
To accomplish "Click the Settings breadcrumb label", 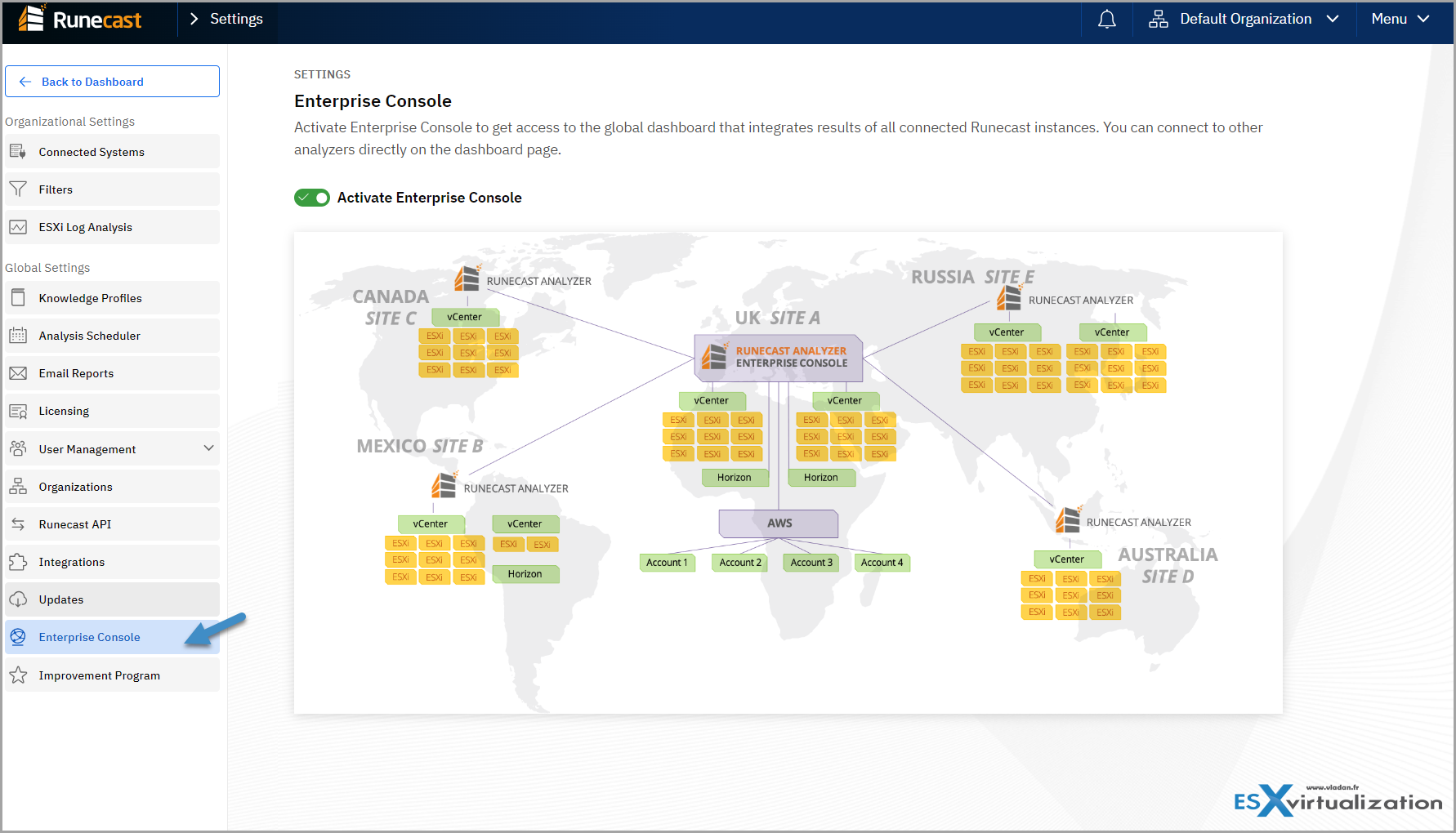I will click(236, 19).
